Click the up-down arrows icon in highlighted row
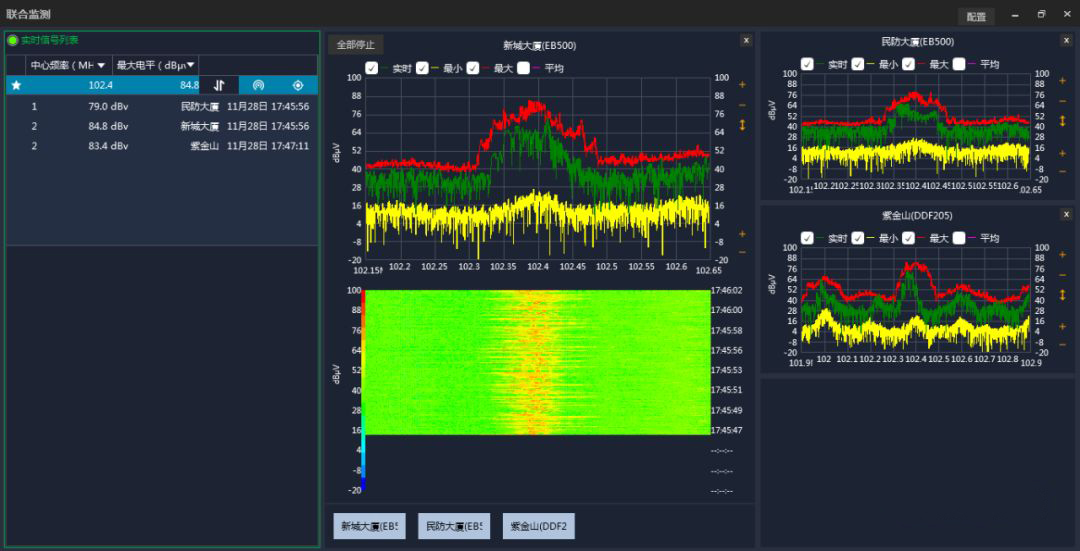Viewport: 1080px width, 551px height. click(x=219, y=86)
